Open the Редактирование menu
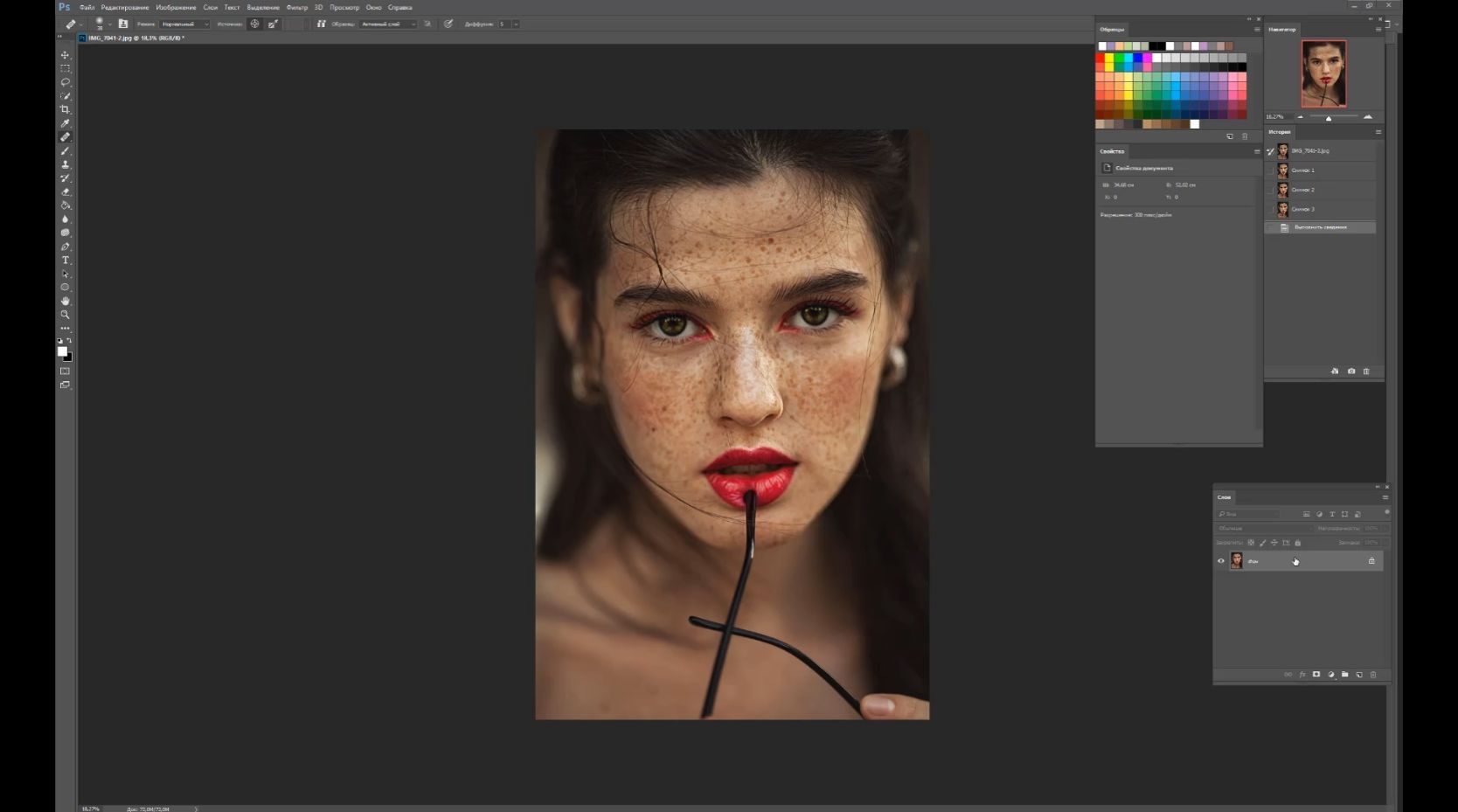Image resolution: width=1458 pixels, height=812 pixels. click(x=125, y=7)
